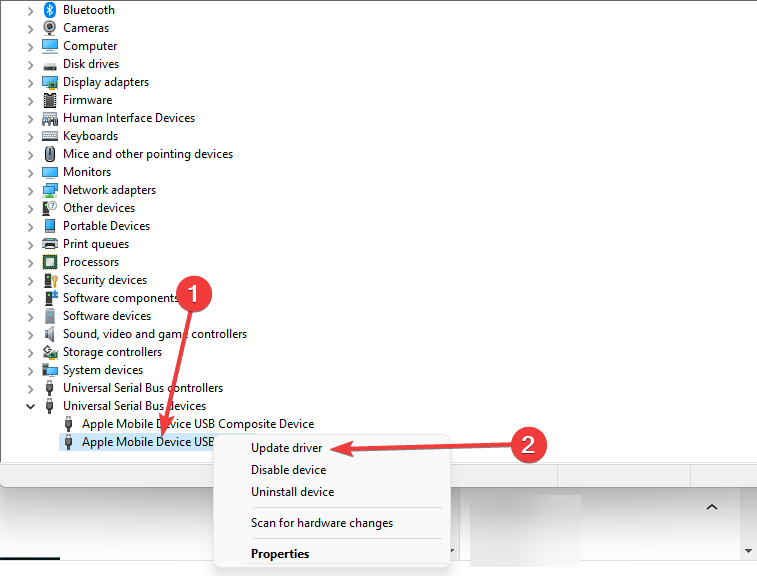Expand the Processors category
This screenshot has height=576, width=757.
(x=30, y=263)
